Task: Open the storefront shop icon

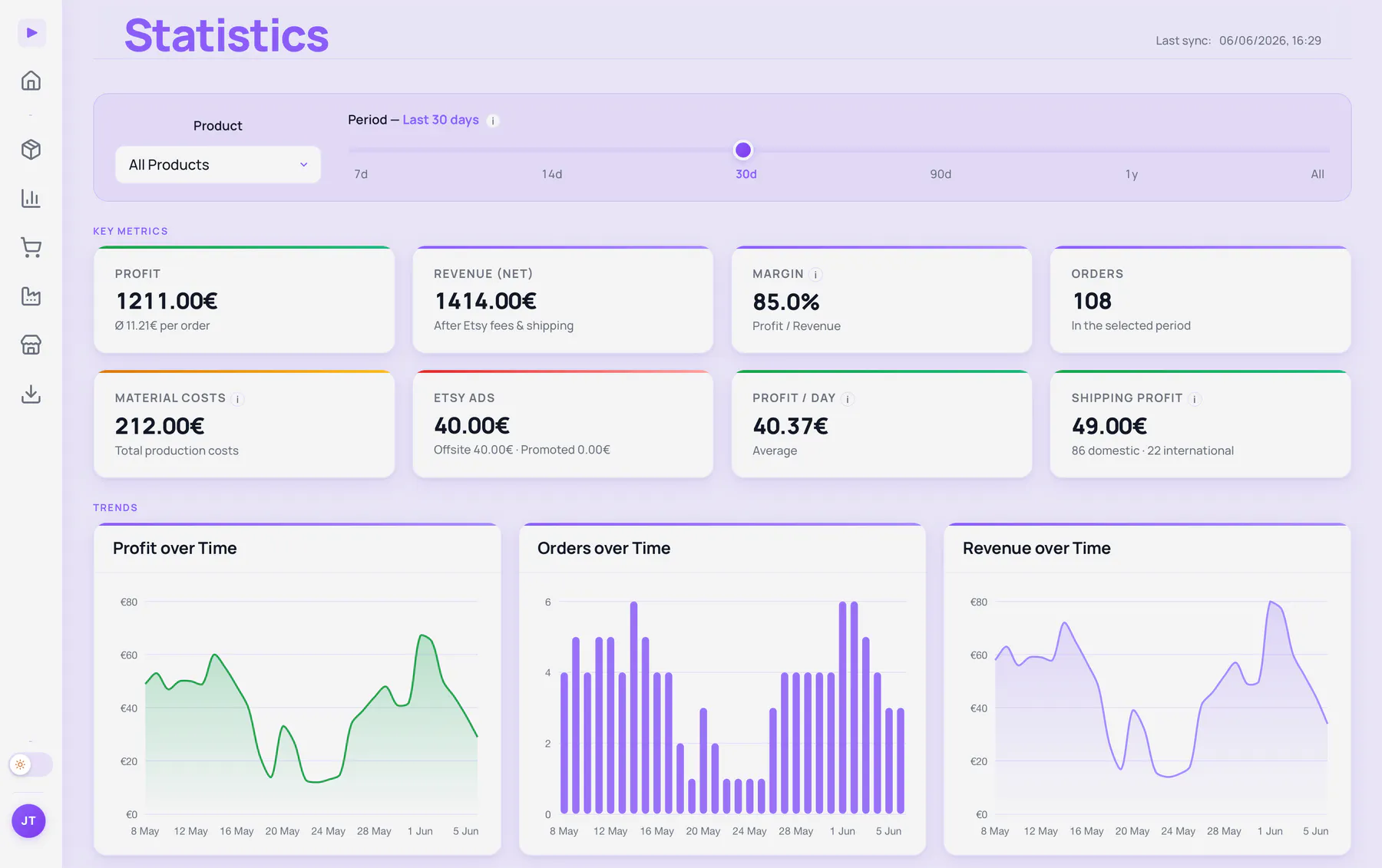Action: [31, 345]
